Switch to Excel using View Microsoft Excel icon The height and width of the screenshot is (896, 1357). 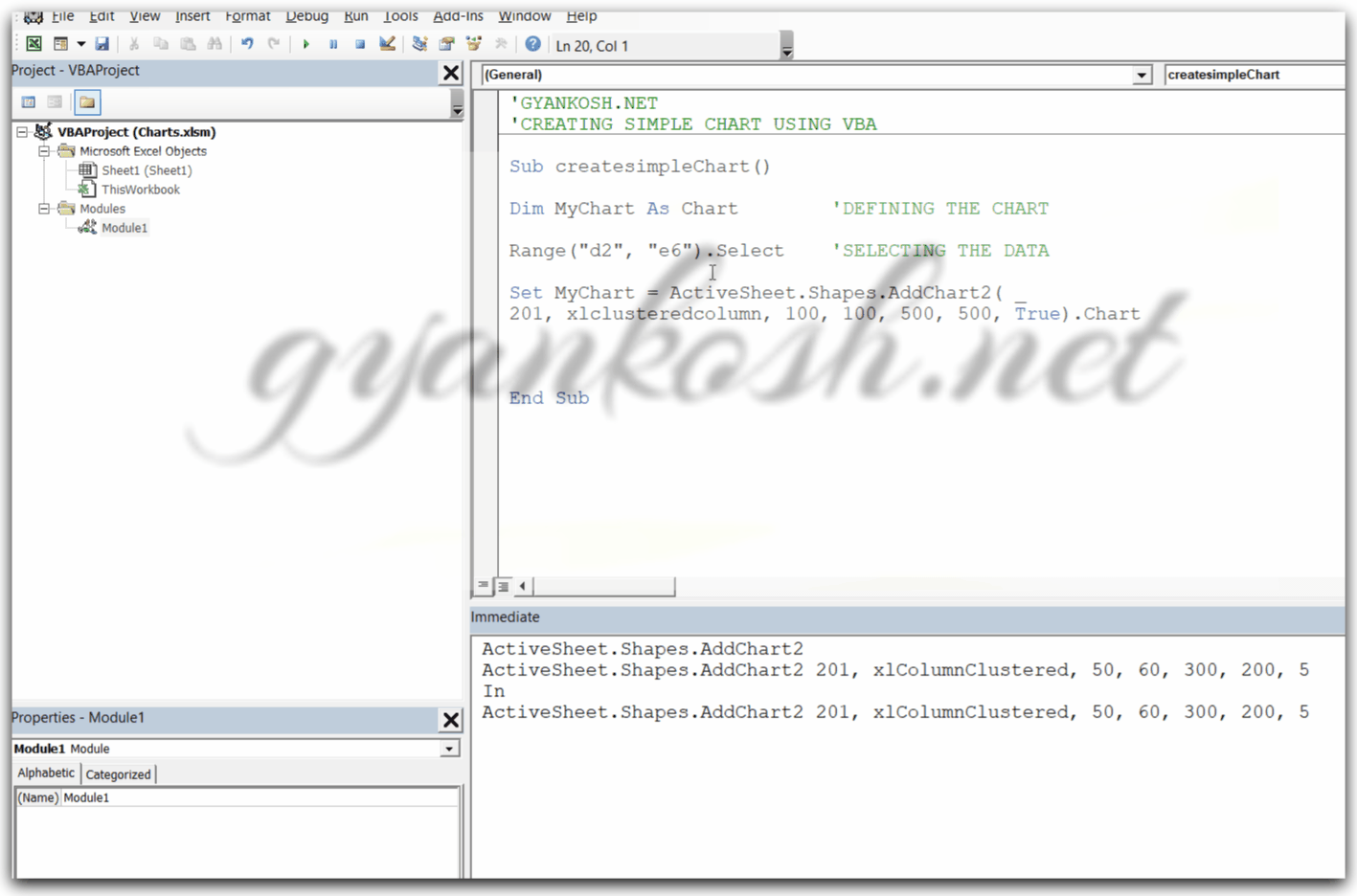33,44
